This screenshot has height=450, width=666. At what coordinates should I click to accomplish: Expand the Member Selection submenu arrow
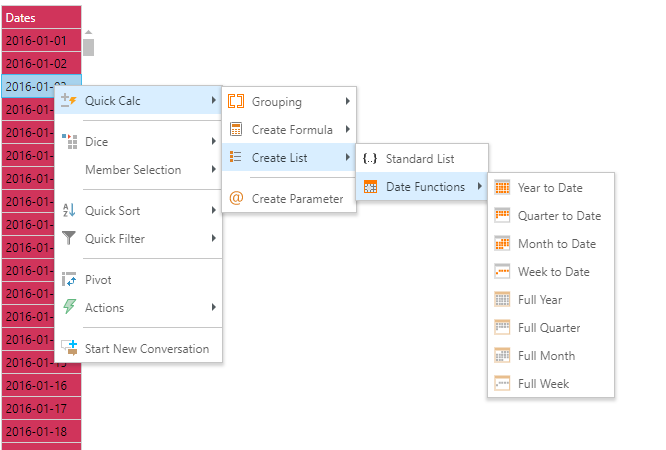tap(214, 169)
